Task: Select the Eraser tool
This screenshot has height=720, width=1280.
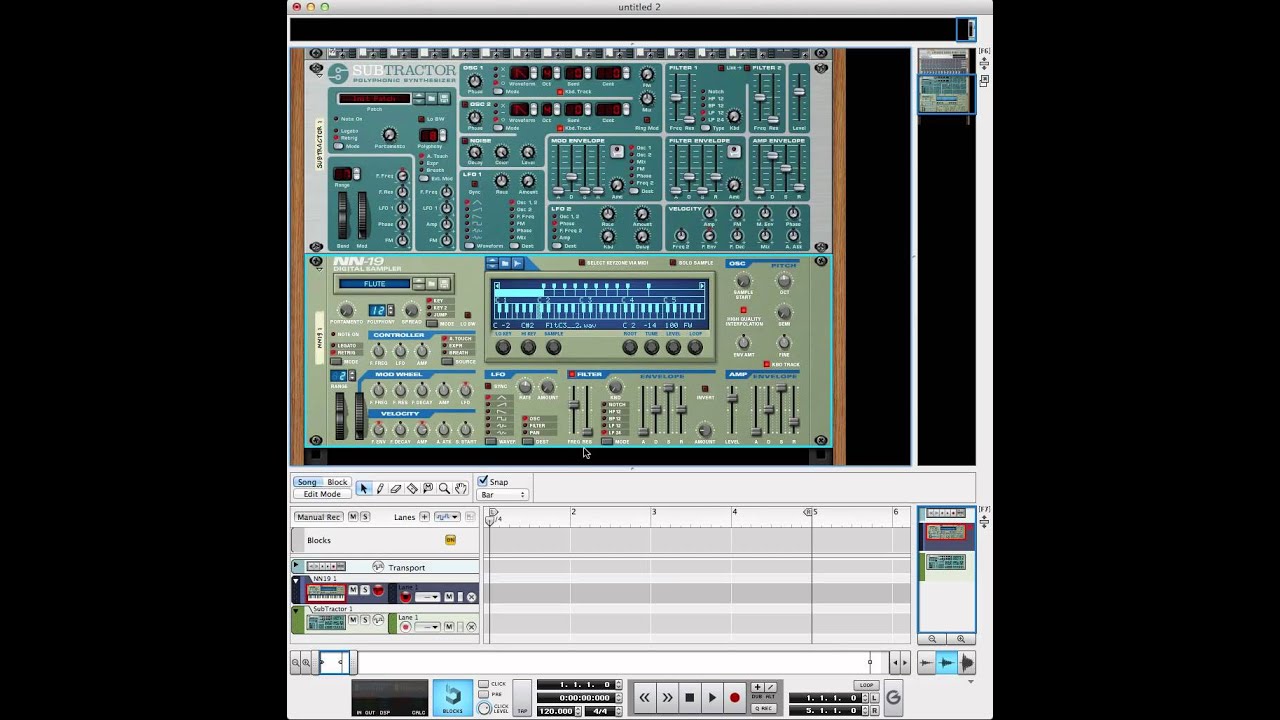Action: 396,488
